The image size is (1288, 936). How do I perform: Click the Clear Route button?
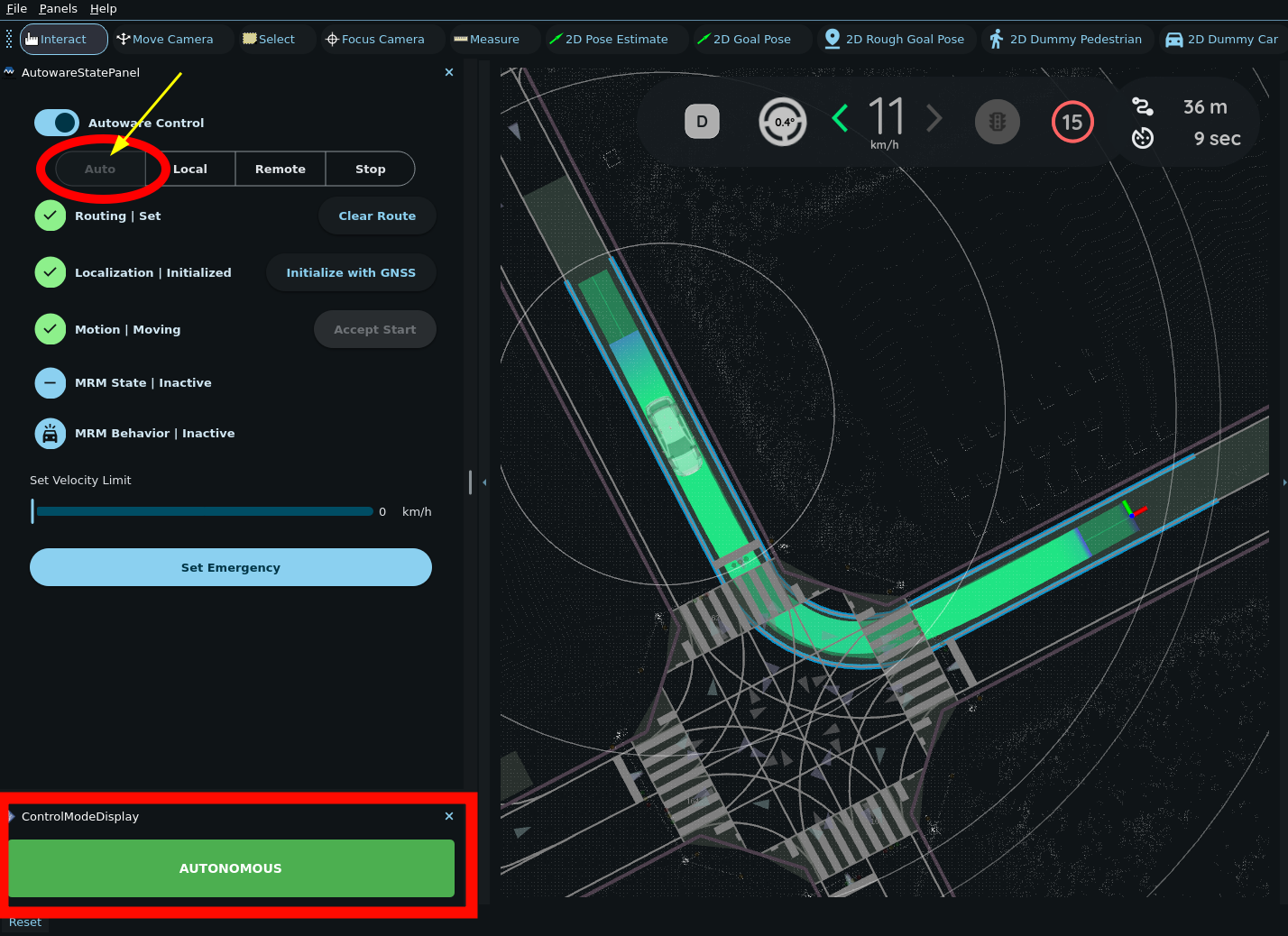pyautogui.click(x=377, y=216)
